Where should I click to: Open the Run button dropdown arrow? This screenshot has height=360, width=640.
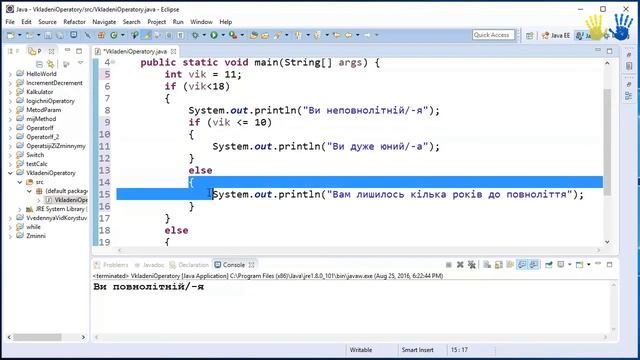tap(223, 35)
